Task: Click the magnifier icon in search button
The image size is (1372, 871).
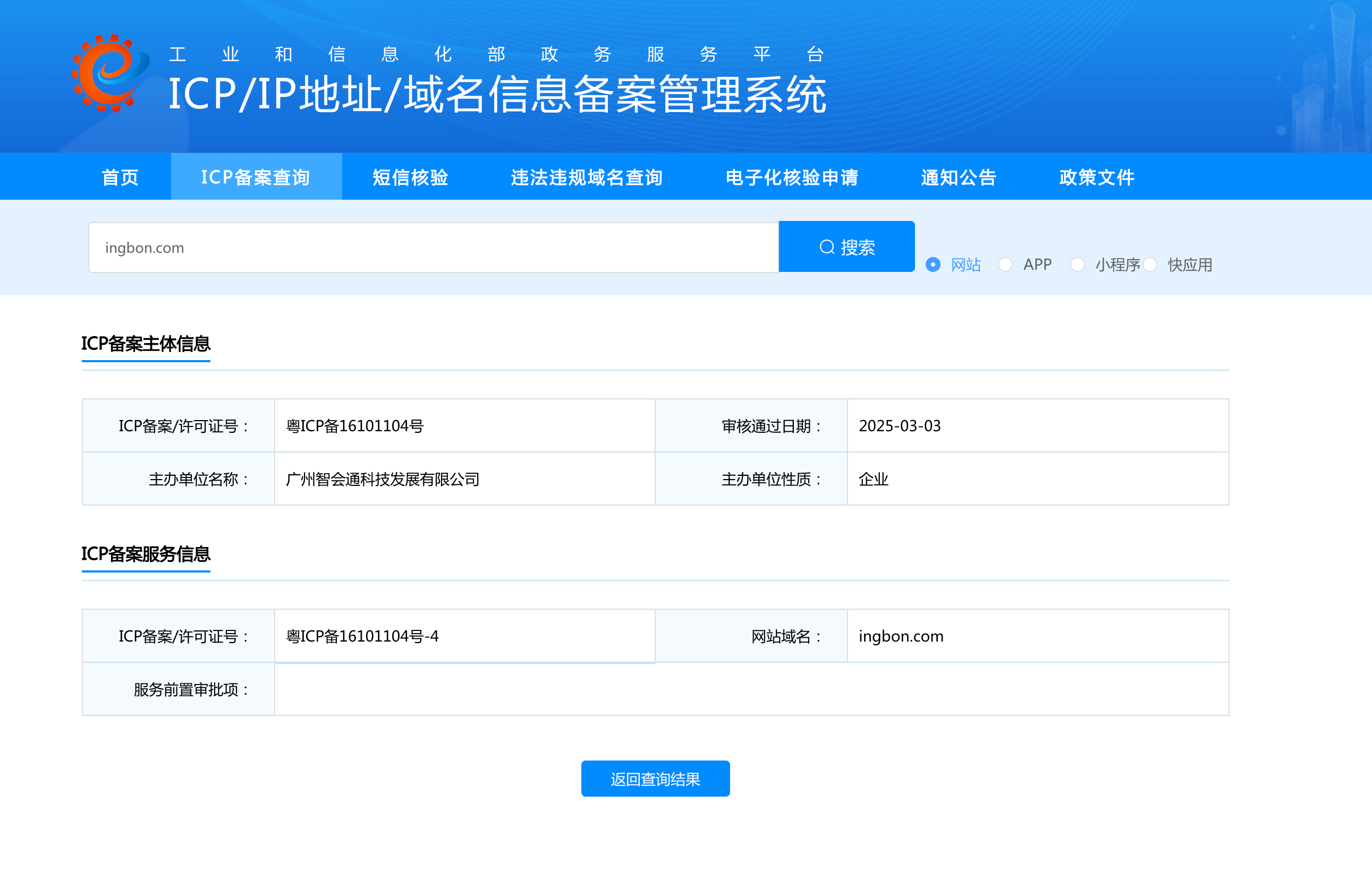Action: (x=826, y=247)
